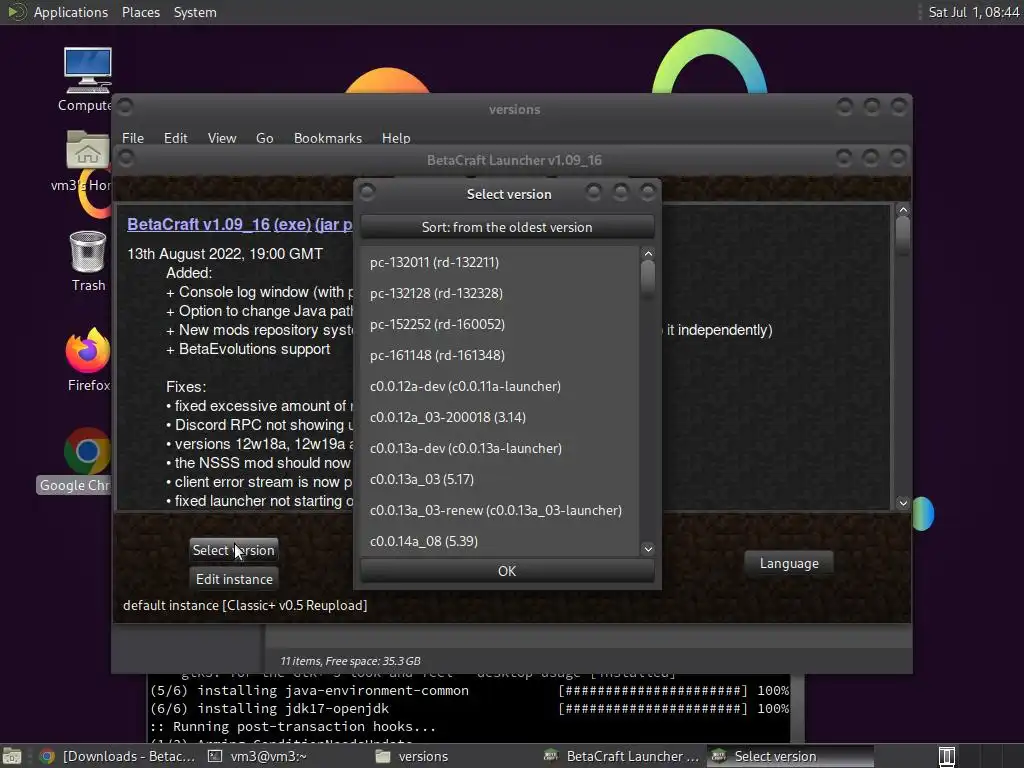Toggle sort order button from the oldest version
1024x768 pixels.
coord(507,227)
